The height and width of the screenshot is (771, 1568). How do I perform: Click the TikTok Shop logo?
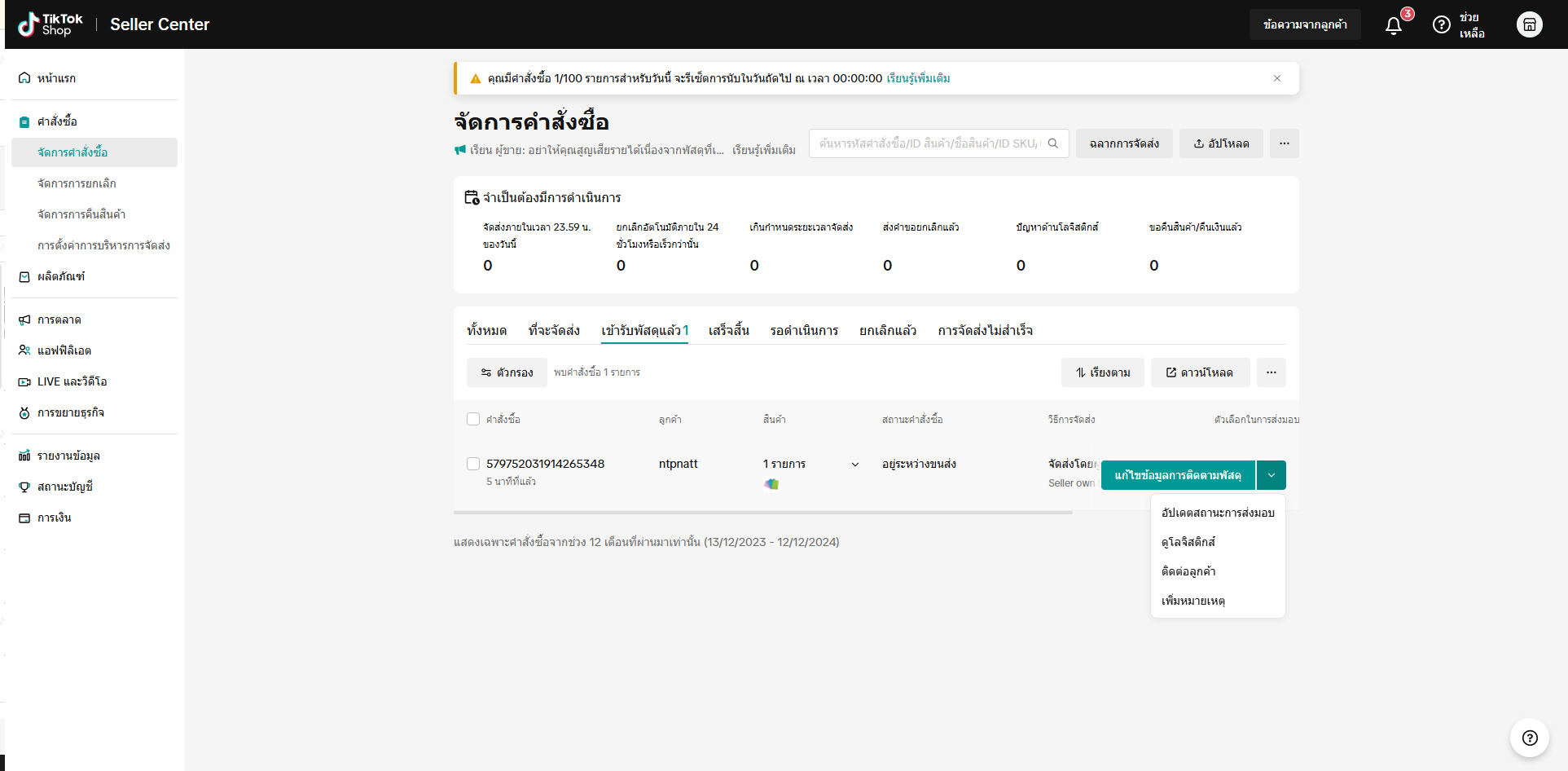click(x=51, y=24)
